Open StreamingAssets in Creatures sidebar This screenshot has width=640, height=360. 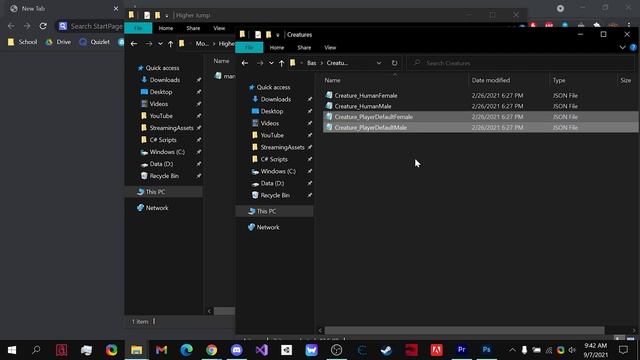point(278,147)
